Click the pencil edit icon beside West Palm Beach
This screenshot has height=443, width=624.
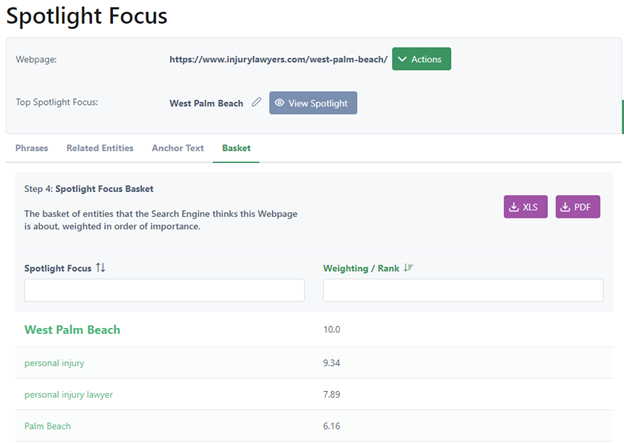pos(257,103)
